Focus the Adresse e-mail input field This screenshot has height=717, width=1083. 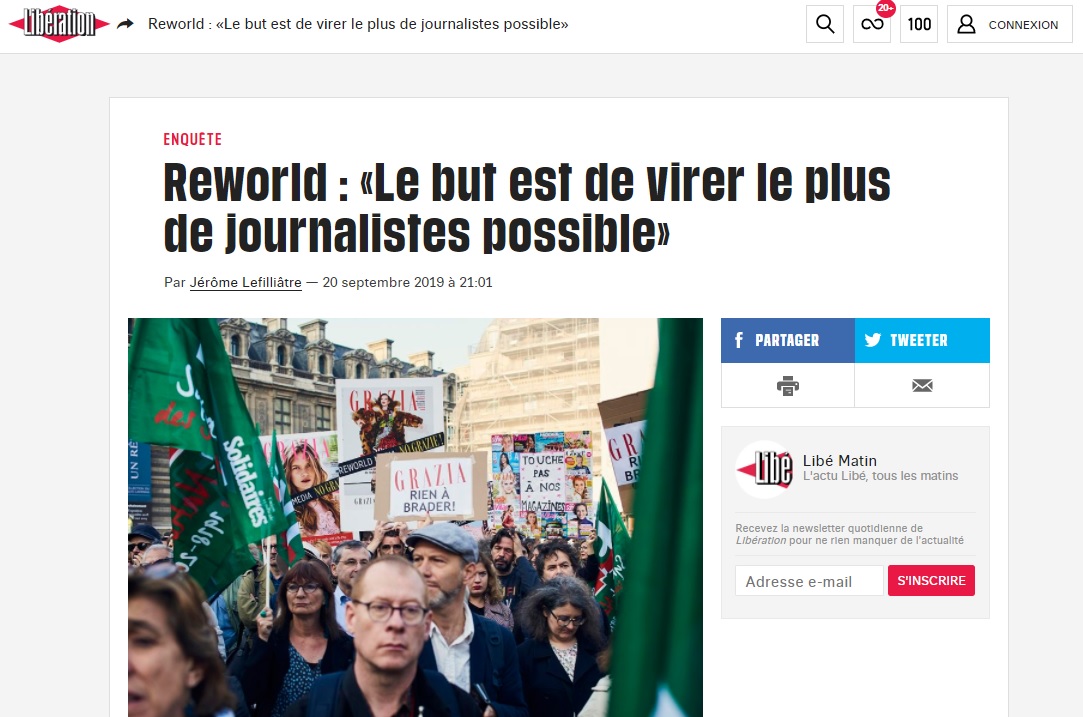click(809, 581)
